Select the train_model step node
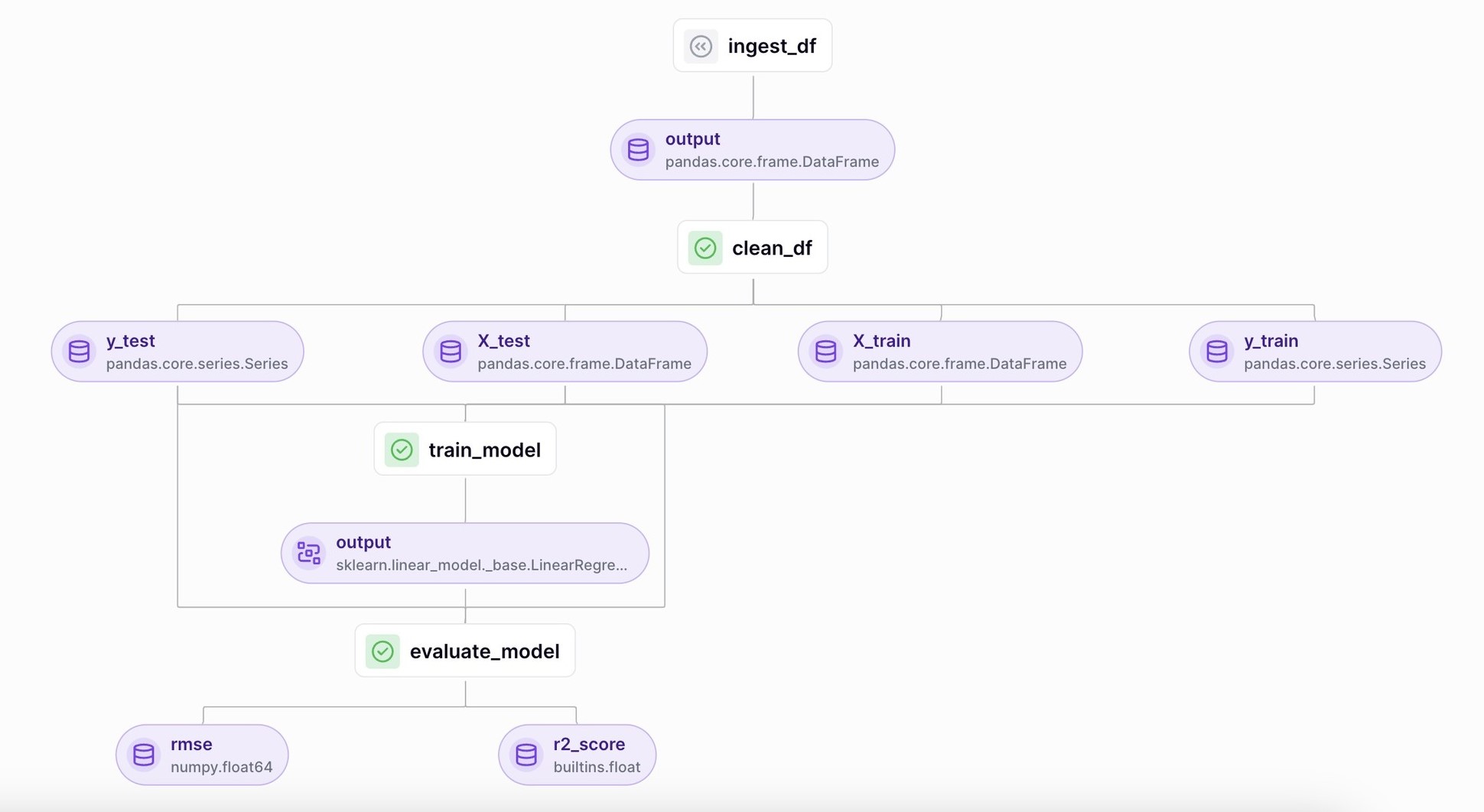This screenshot has width=1484, height=812. (x=484, y=450)
